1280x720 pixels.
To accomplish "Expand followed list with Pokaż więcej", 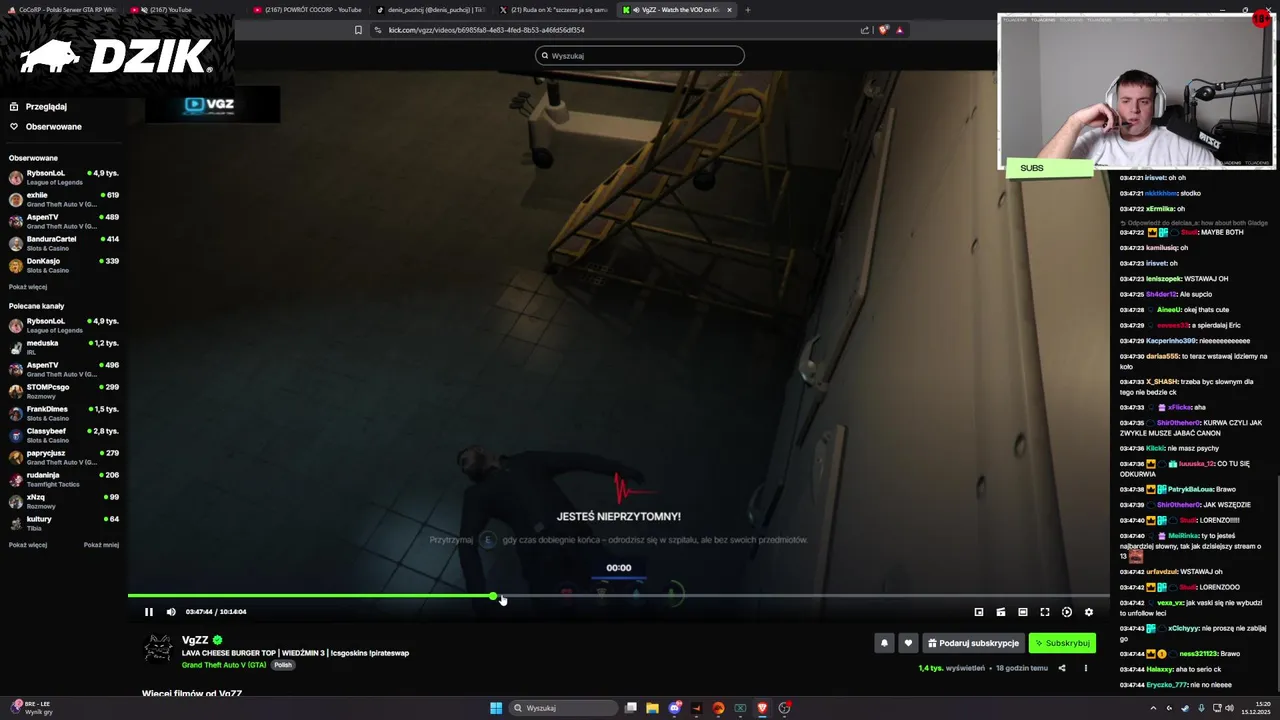I will 28,287.
